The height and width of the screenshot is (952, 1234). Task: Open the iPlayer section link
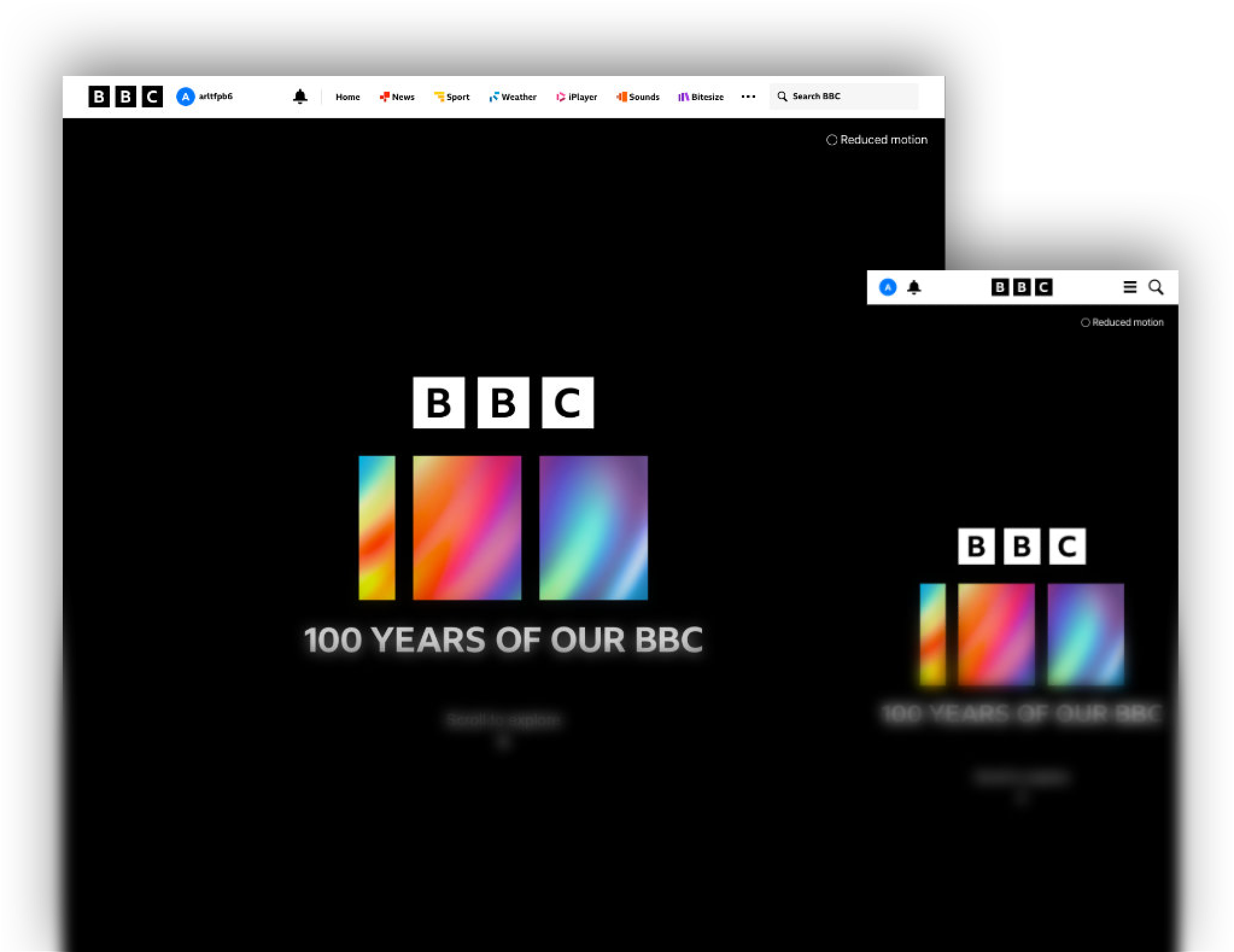[577, 97]
